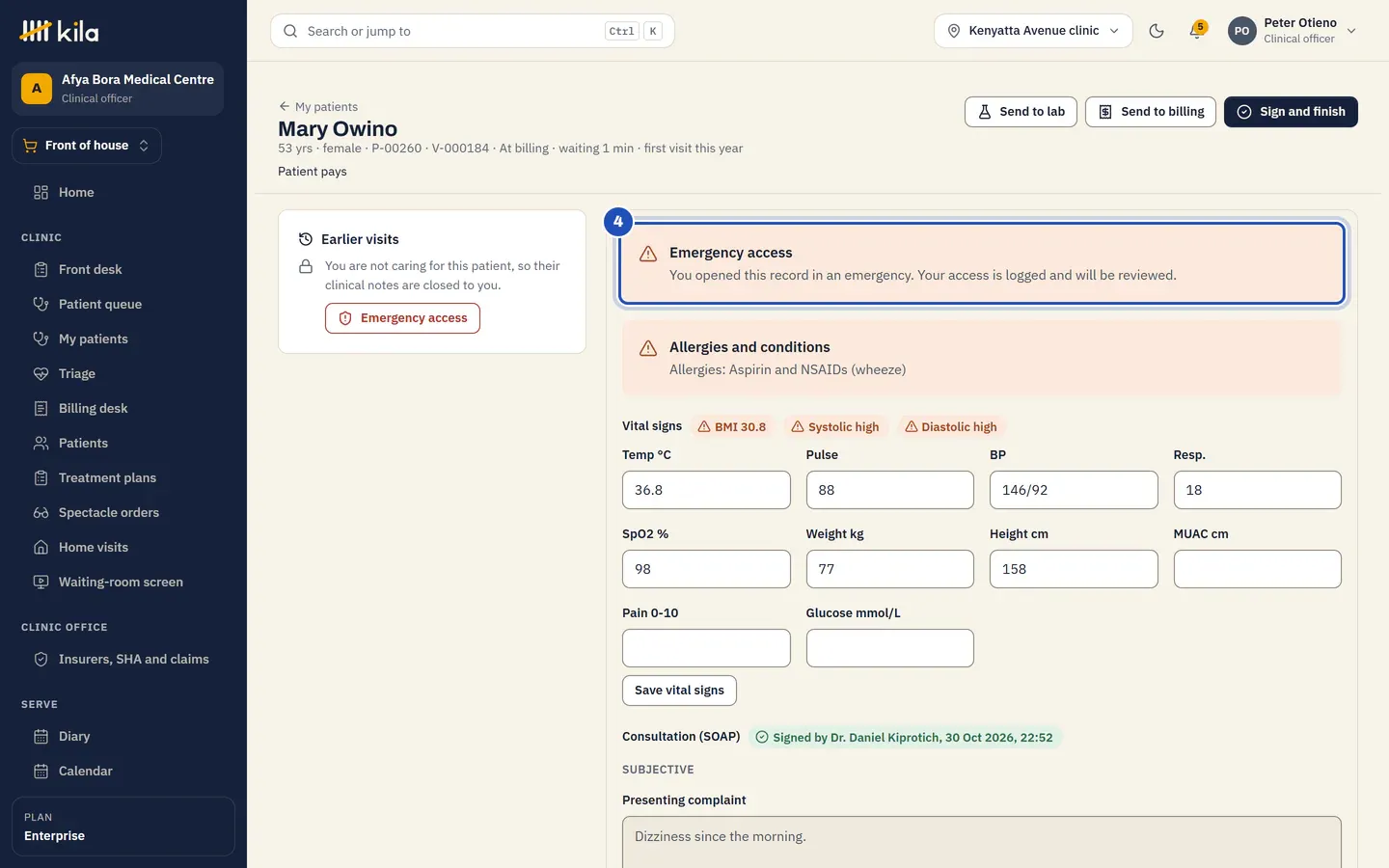
Task: Expand Front of house switcher
Action: point(87,146)
